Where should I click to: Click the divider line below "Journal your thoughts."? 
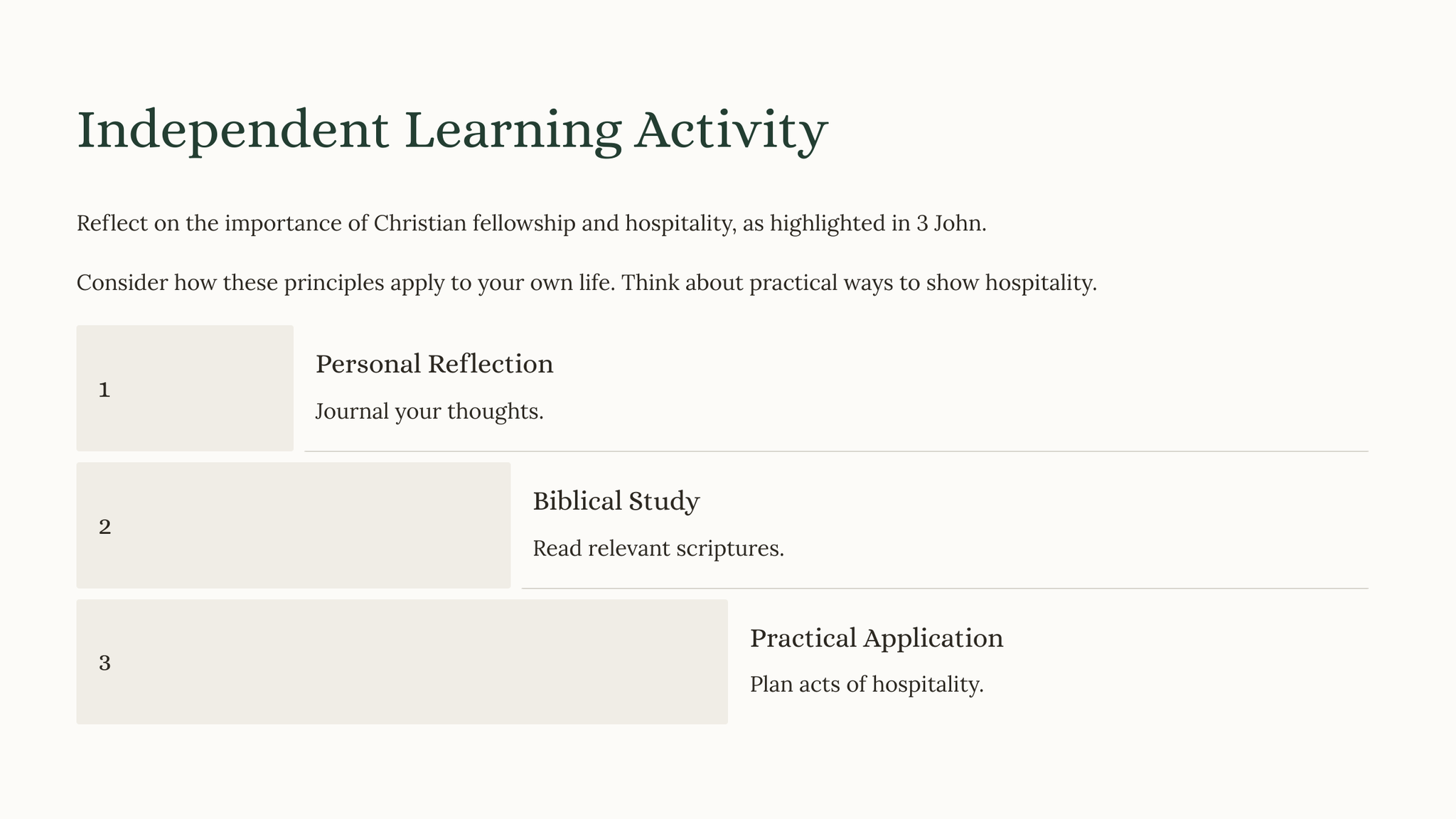point(836,451)
